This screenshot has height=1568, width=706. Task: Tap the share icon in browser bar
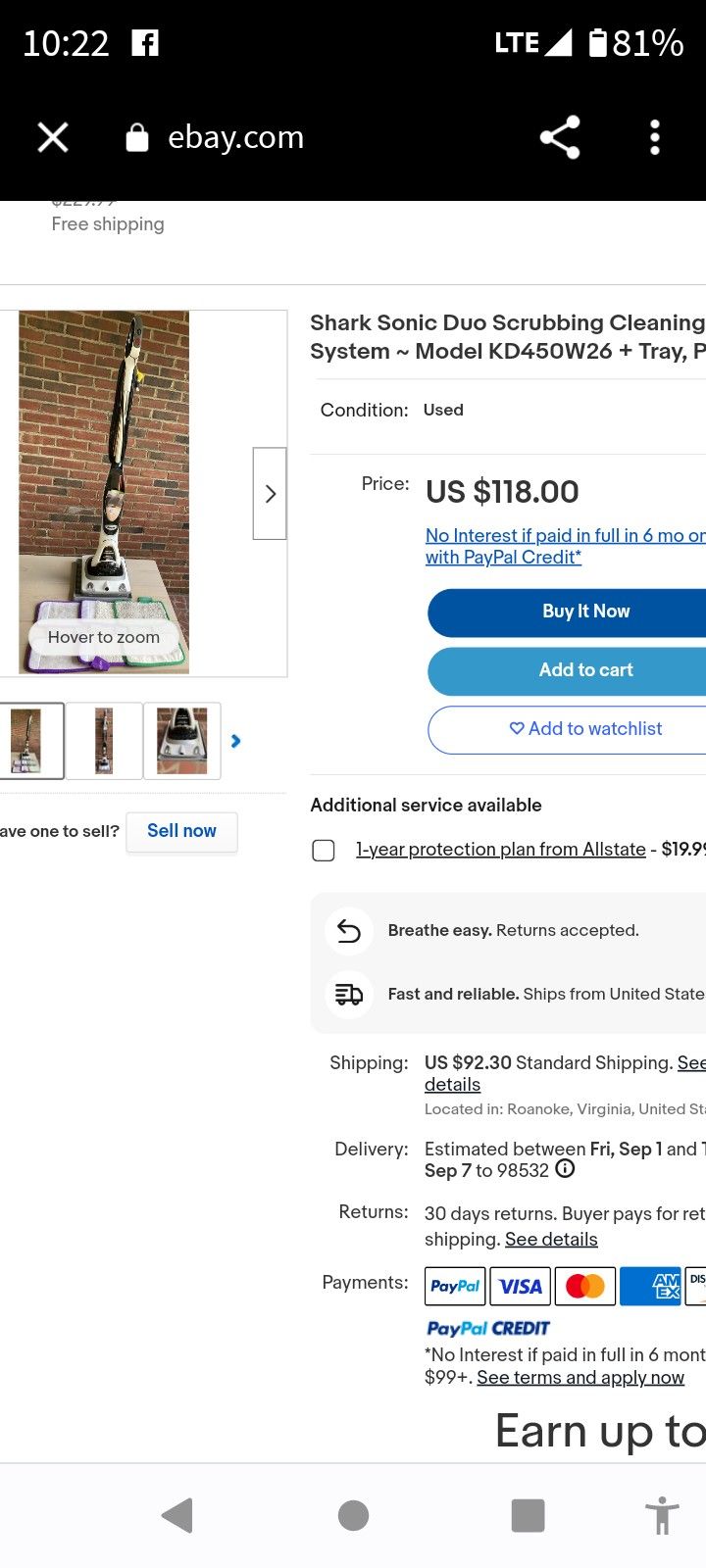click(560, 137)
